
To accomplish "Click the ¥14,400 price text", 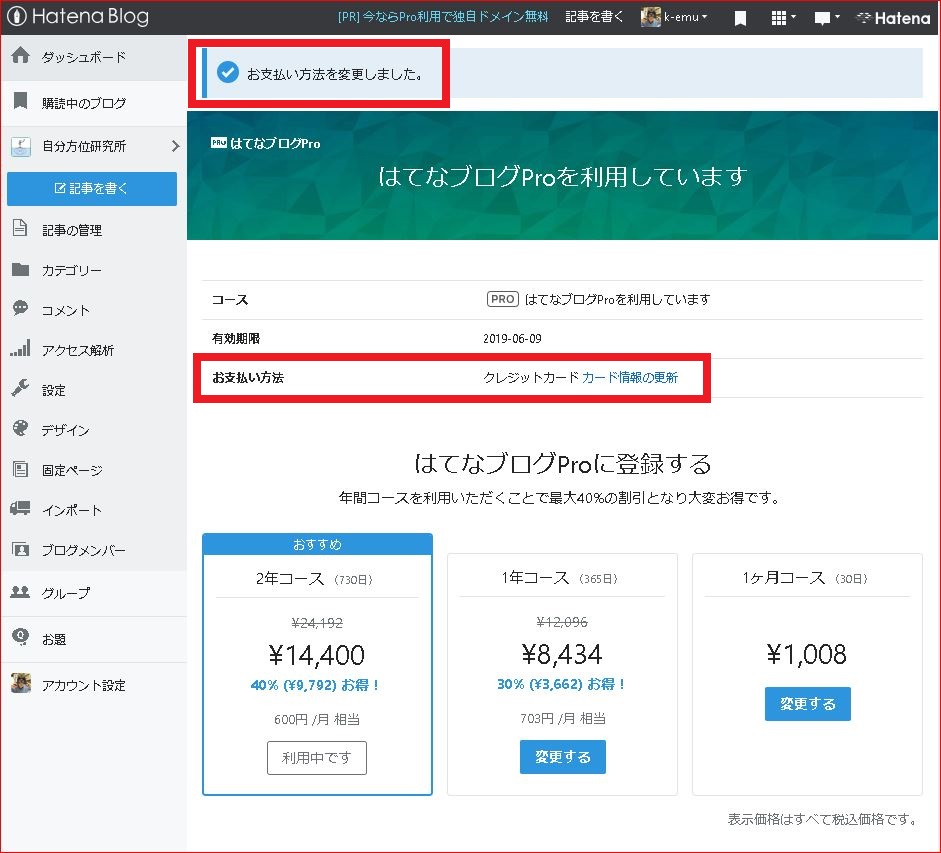I will (317, 655).
